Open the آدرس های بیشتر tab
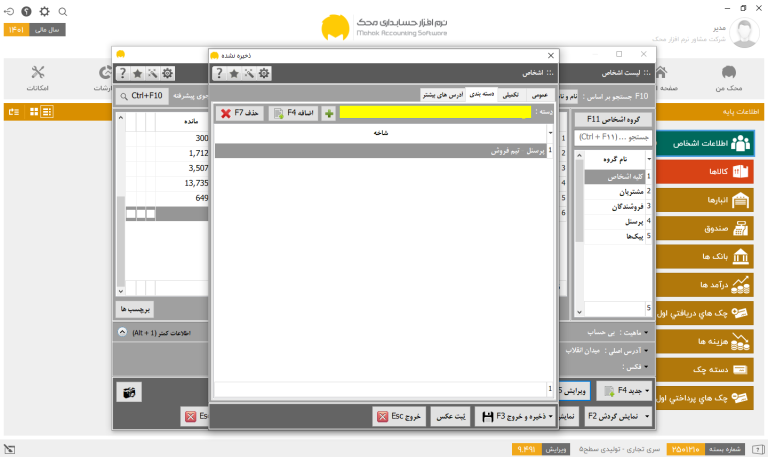The height and width of the screenshot is (457, 768). [443, 95]
